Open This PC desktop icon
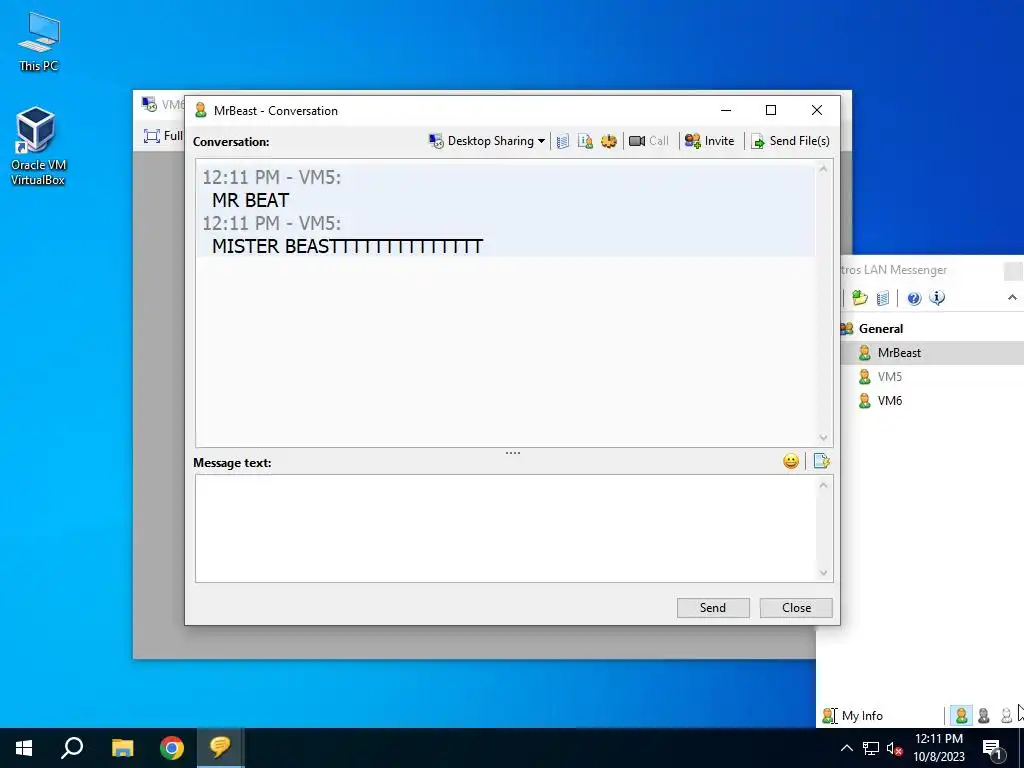1024x768 pixels. coord(39,41)
